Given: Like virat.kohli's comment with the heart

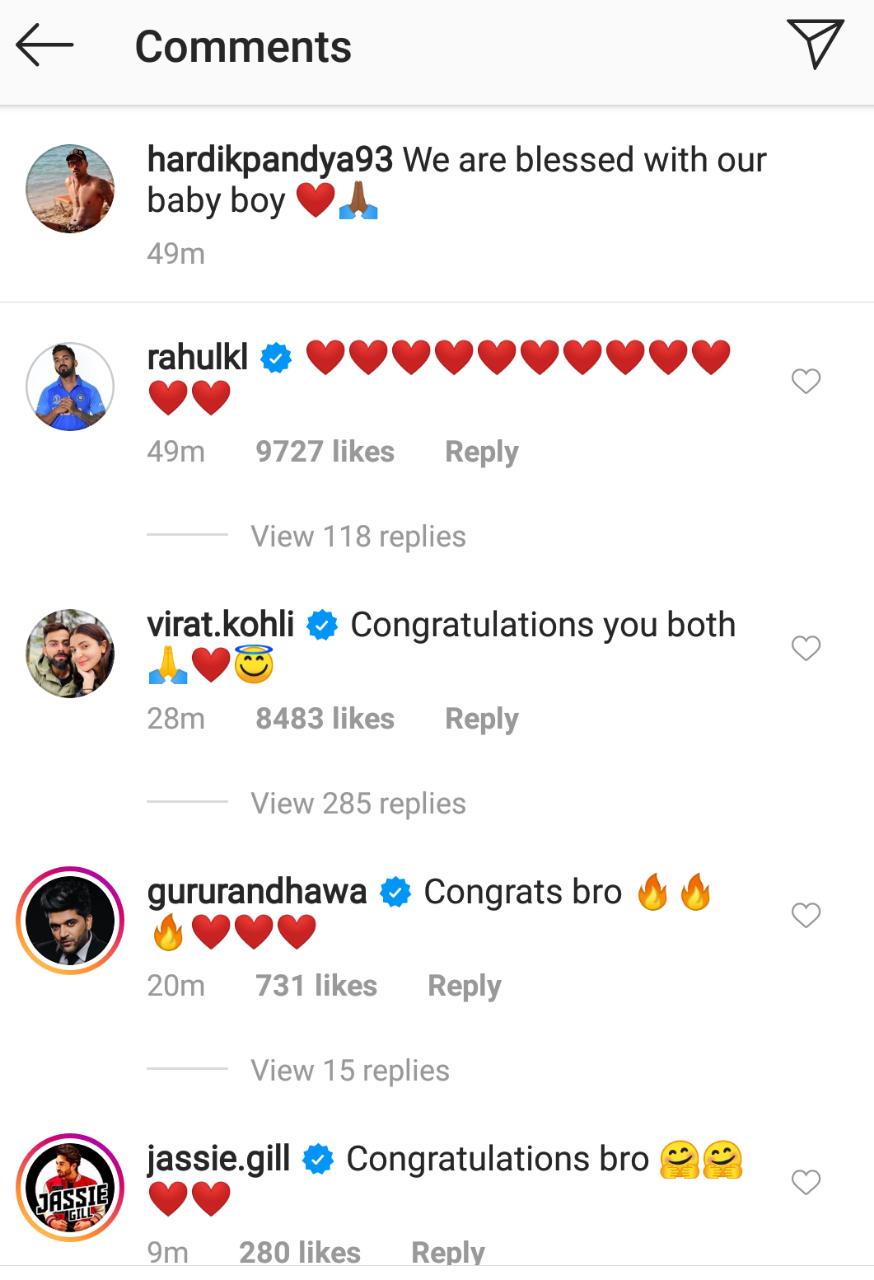Looking at the screenshot, I should click(x=805, y=648).
